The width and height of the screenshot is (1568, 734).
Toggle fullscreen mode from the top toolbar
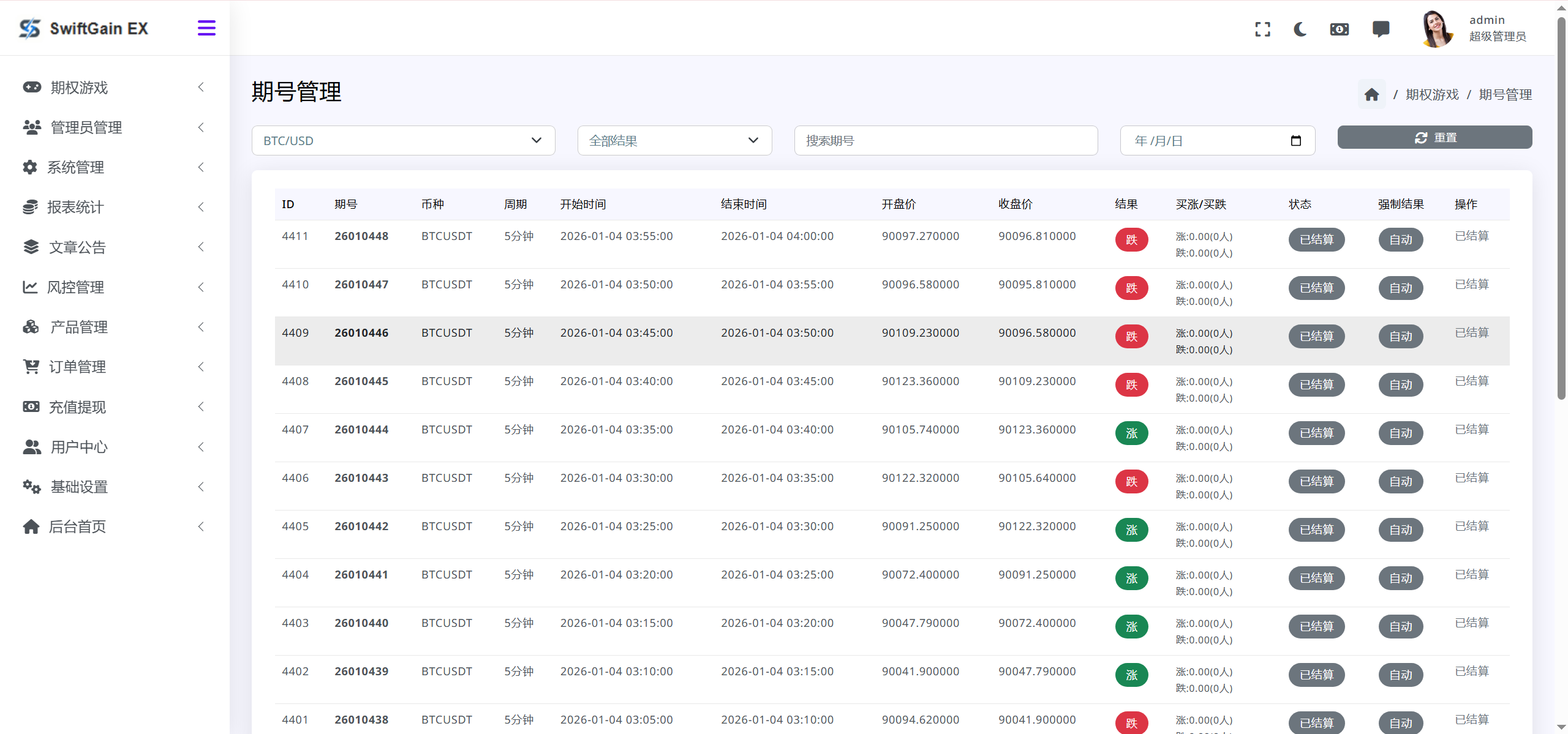click(x=1262, y=29)
